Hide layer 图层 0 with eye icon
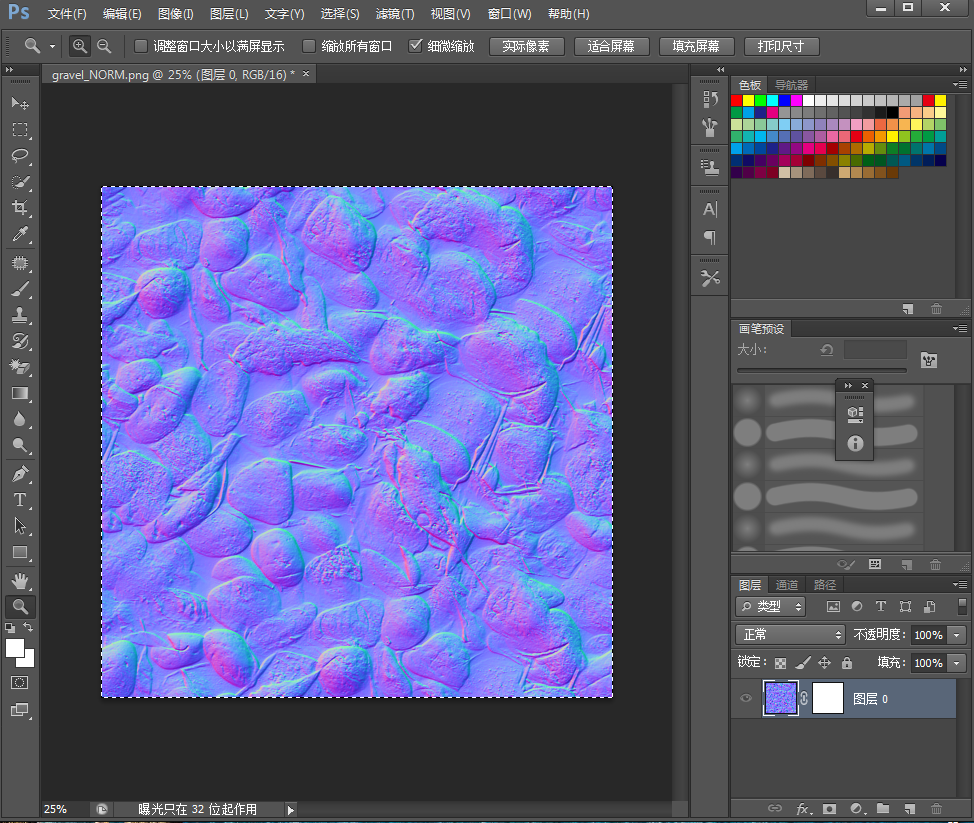 [x=746, y=698]
